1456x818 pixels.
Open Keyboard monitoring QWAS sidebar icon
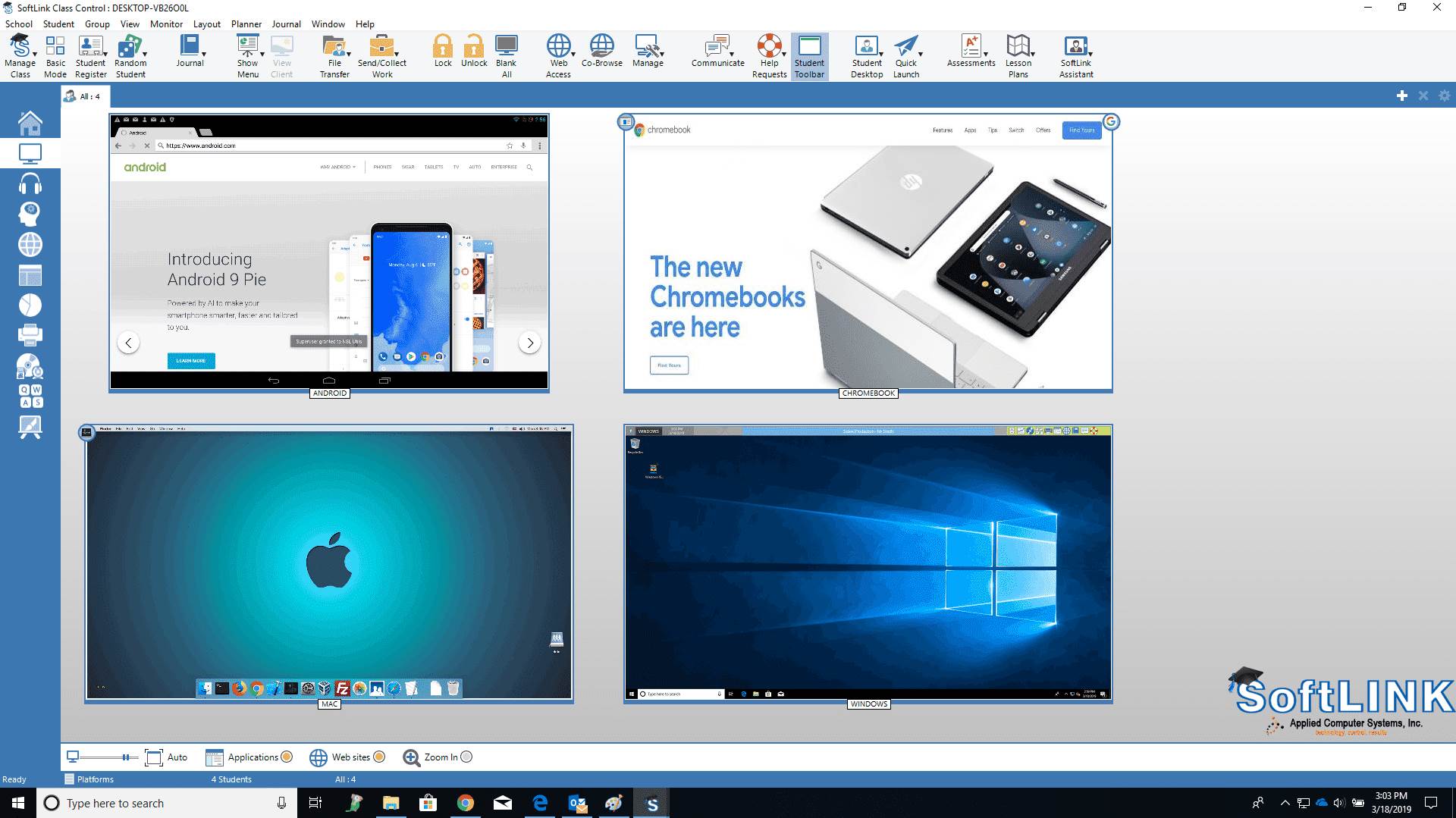click(x=30, y=396)
